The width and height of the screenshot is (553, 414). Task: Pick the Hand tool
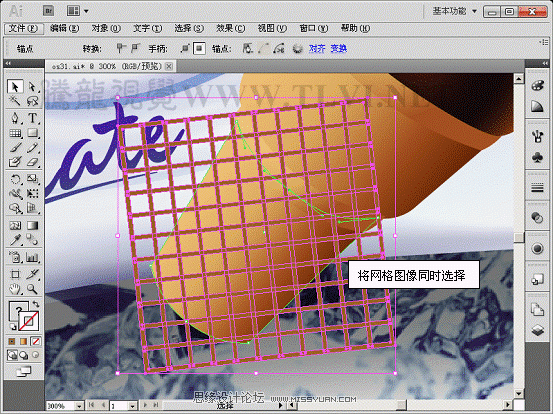pos(15,289)
